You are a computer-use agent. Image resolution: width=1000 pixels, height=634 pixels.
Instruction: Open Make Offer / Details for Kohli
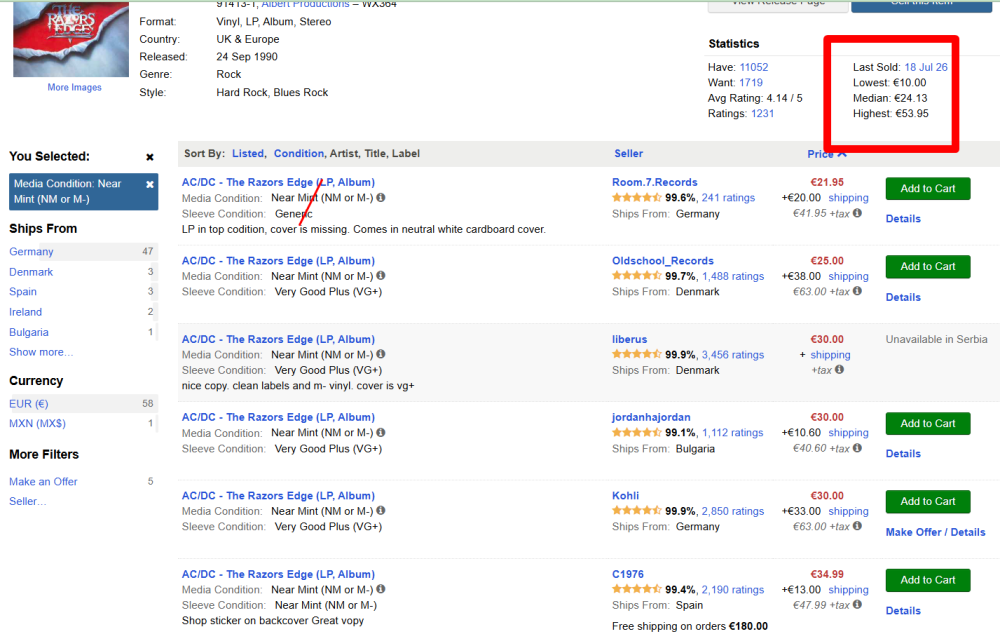coord(936,533)
